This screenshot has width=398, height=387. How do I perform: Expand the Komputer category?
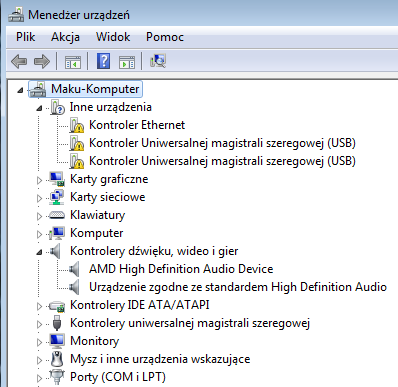click(39, 234)
